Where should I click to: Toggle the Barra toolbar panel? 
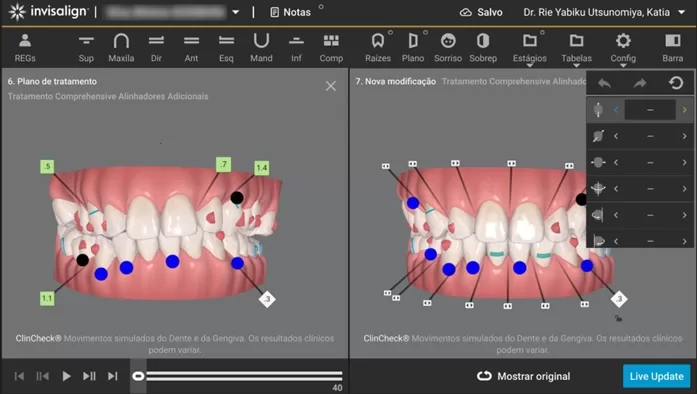[673, 48]
